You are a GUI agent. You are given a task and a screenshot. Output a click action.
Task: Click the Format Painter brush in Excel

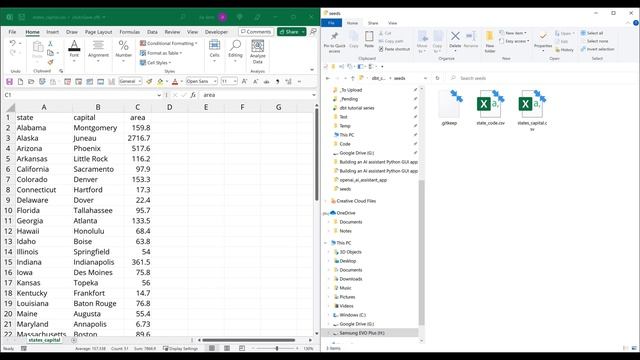50,62
